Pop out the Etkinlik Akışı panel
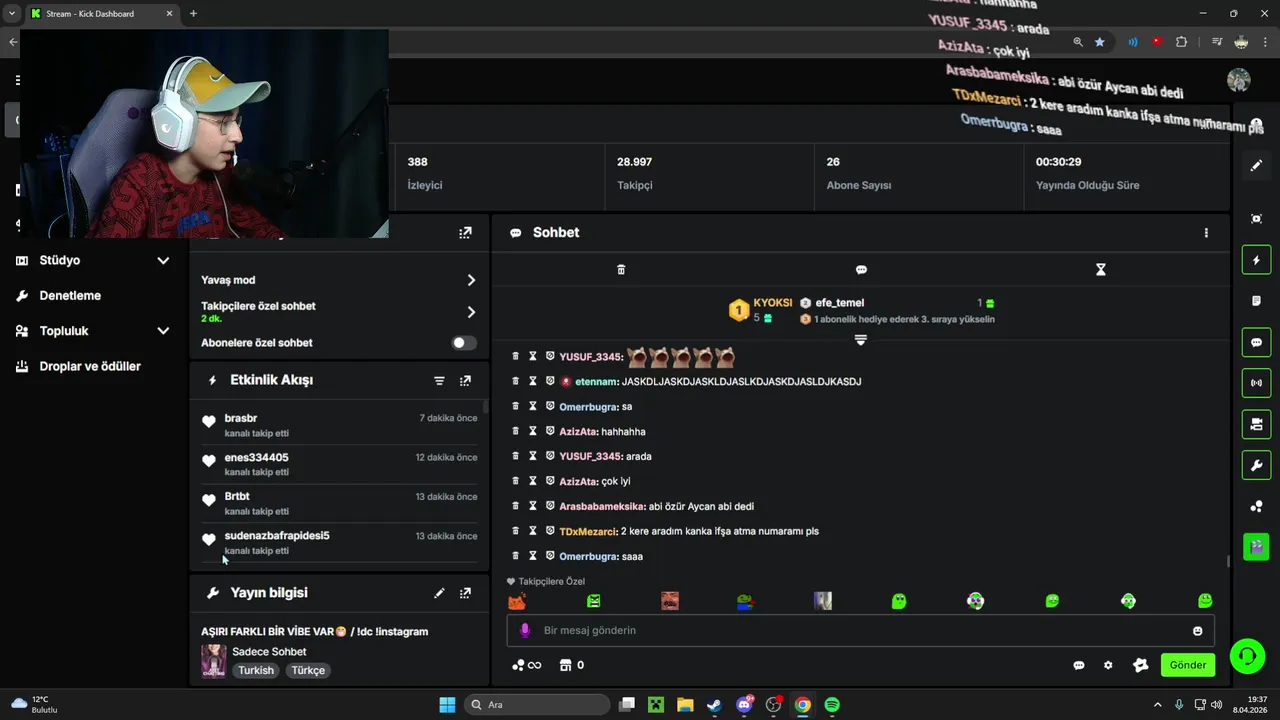 [x=465, y=381]
